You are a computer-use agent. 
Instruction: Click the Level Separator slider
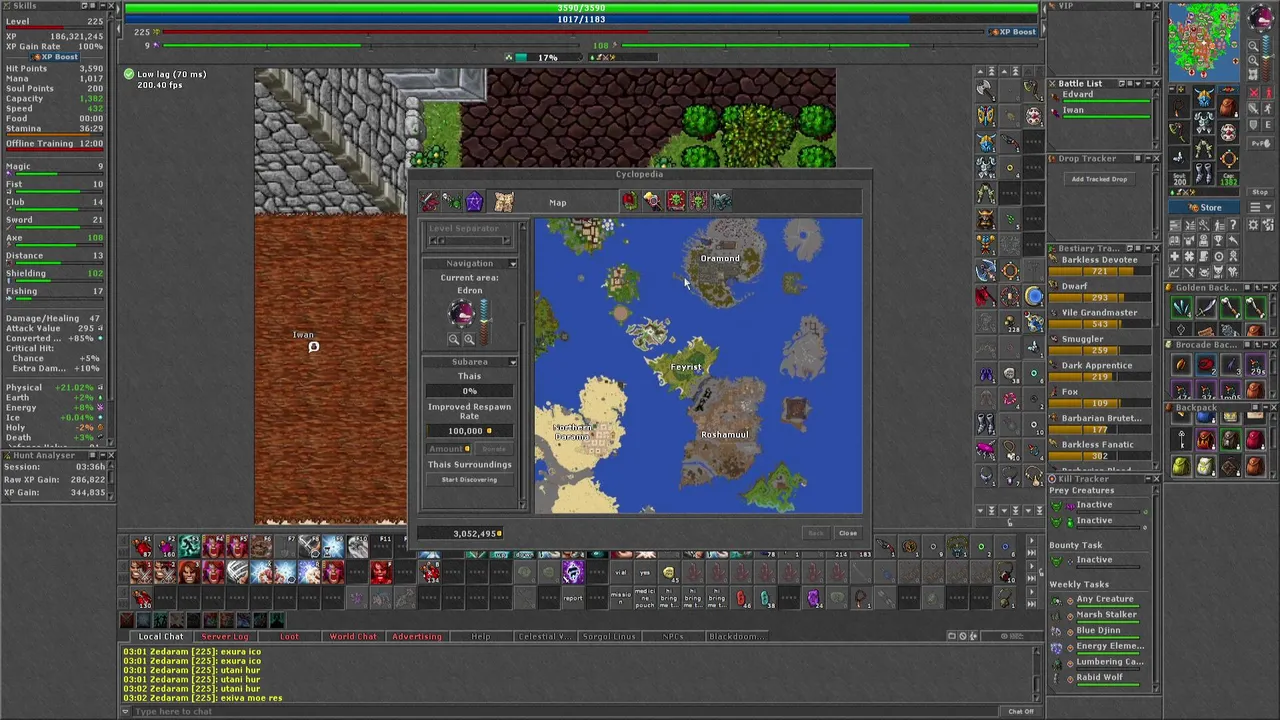click(x=469, y=241)
